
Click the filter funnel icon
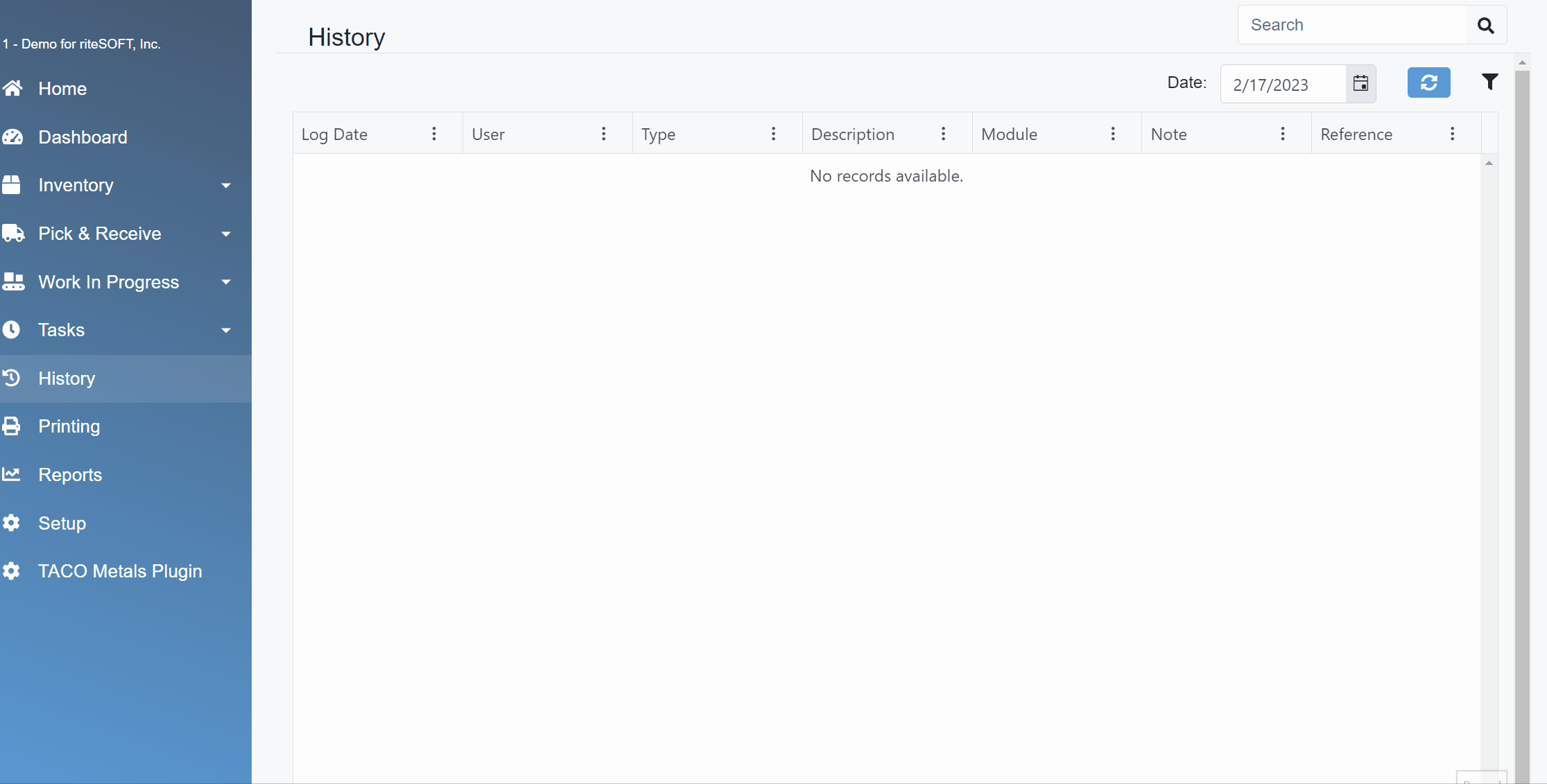(x=1489, y=82)
